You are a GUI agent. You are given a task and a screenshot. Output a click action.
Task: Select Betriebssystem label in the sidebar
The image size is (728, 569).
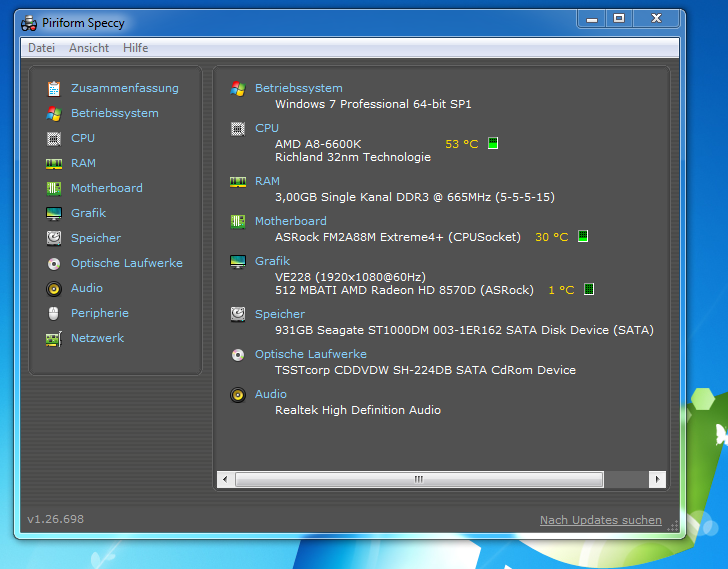coord(115,113)
